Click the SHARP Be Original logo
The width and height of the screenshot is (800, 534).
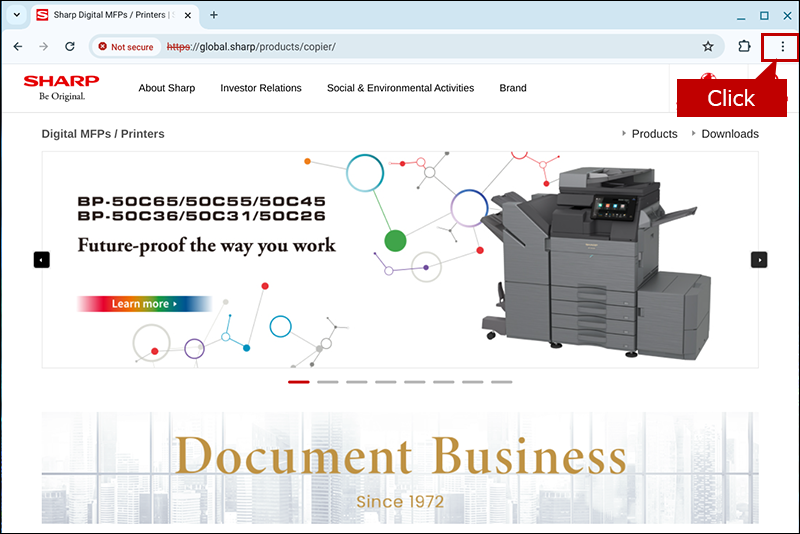(x=61, y=88)
